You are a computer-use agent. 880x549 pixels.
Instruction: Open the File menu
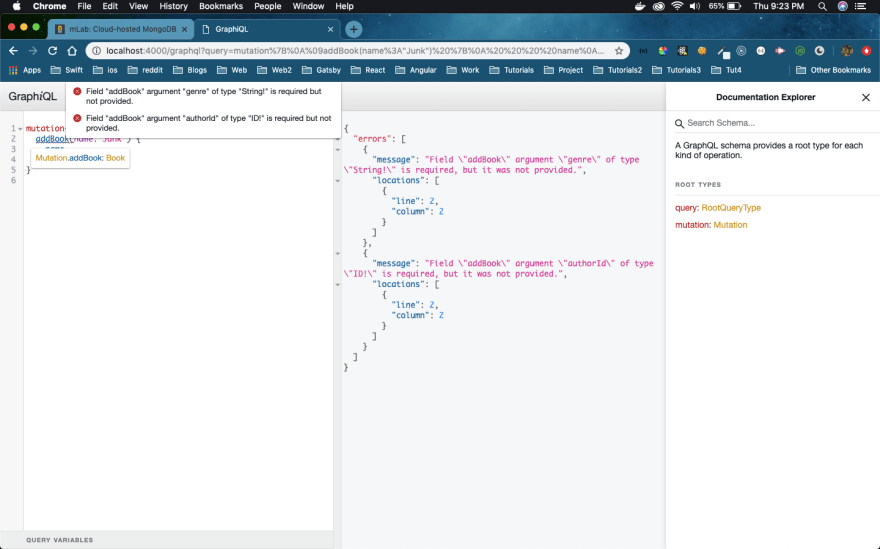pos(84,6)
